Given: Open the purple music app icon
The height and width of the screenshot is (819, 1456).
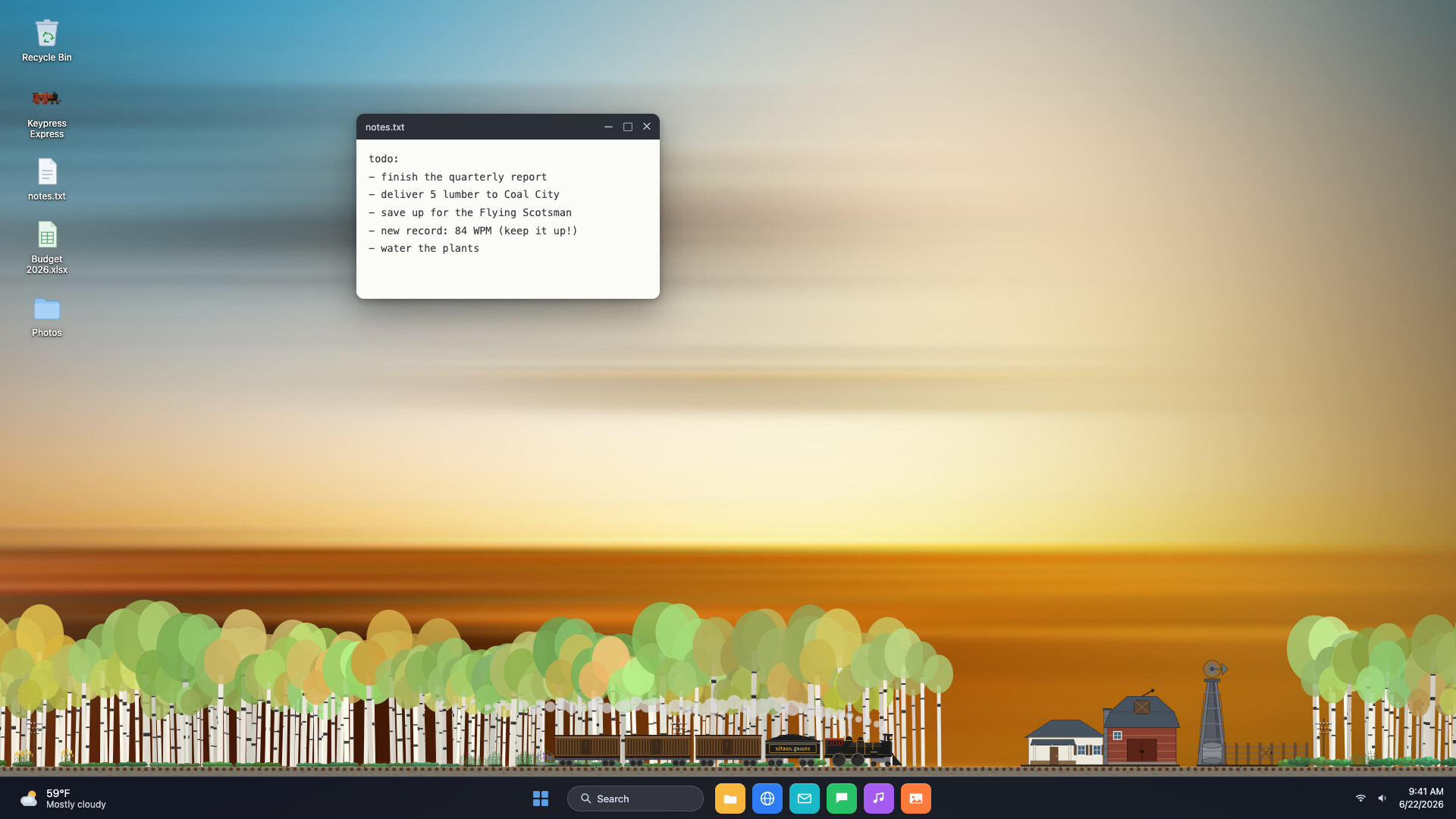Looking at the screenshot, I should [x=879, y=799].
